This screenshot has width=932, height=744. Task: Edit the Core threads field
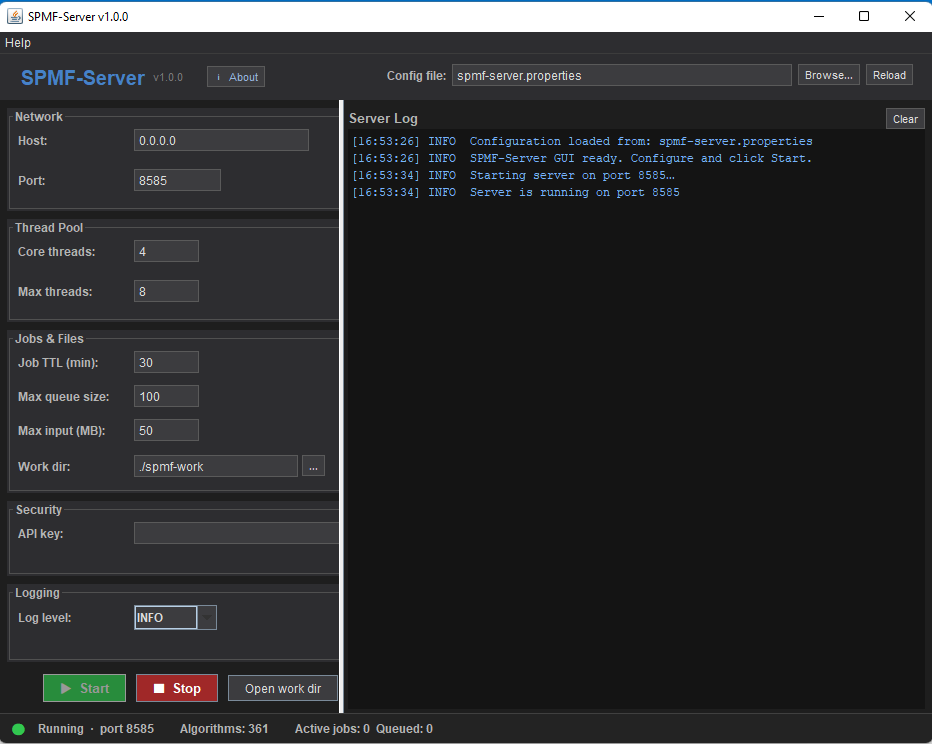166,252
